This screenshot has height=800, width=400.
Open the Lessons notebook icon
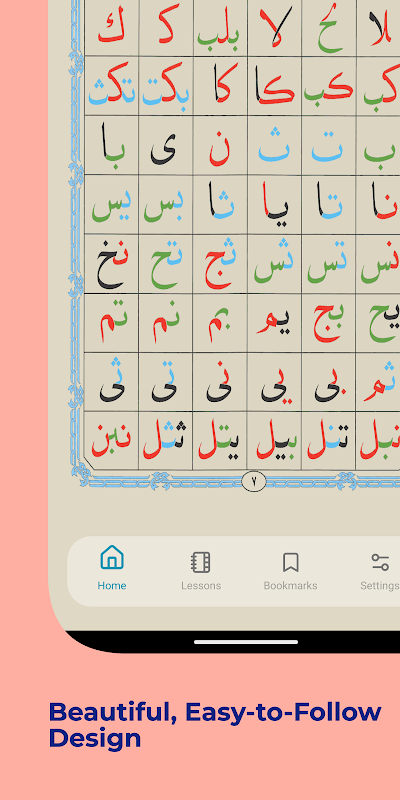click(201, 562)
